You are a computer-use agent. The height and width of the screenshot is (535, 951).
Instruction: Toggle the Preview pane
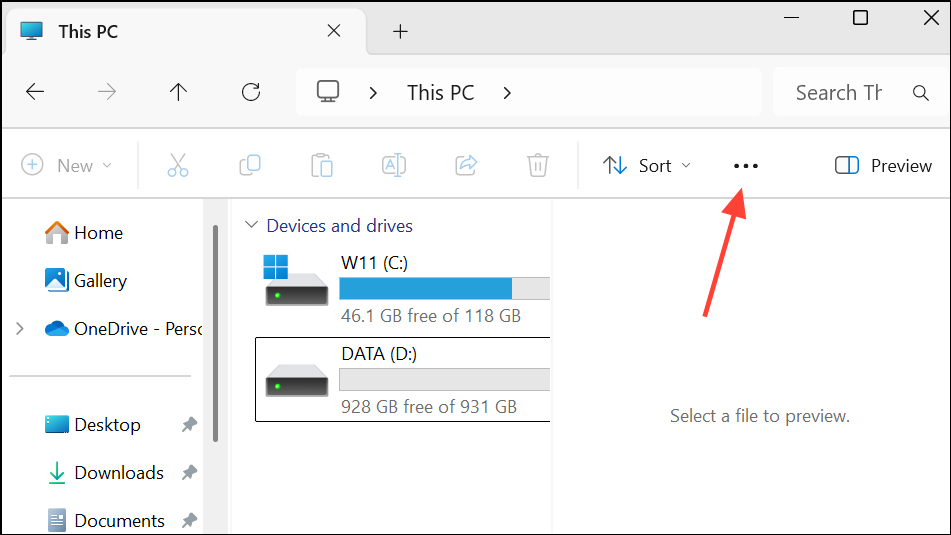[883, 166]
